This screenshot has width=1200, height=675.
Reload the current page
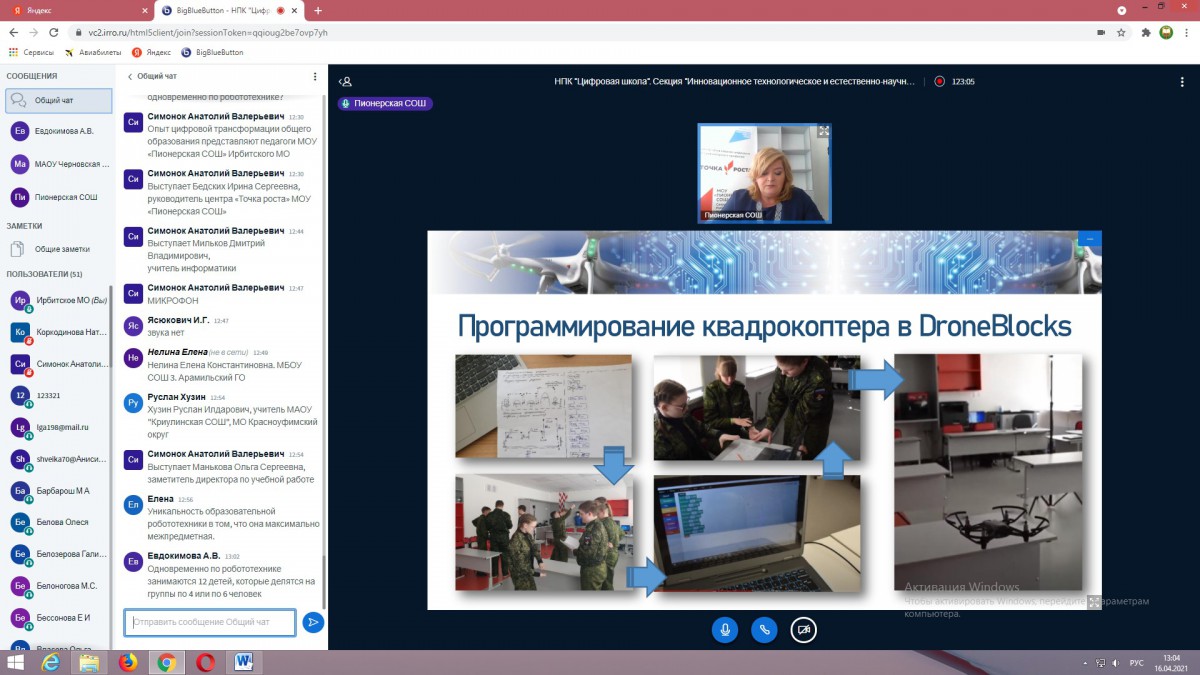[x=54, y=32]
